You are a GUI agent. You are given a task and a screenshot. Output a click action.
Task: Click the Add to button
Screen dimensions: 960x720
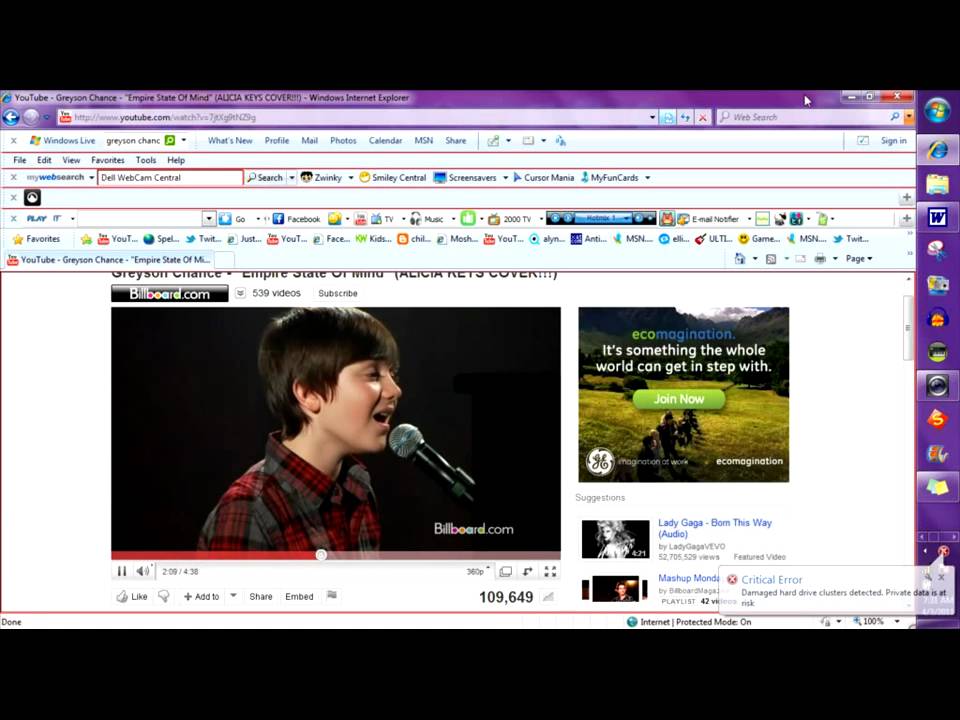coord(201,596)
